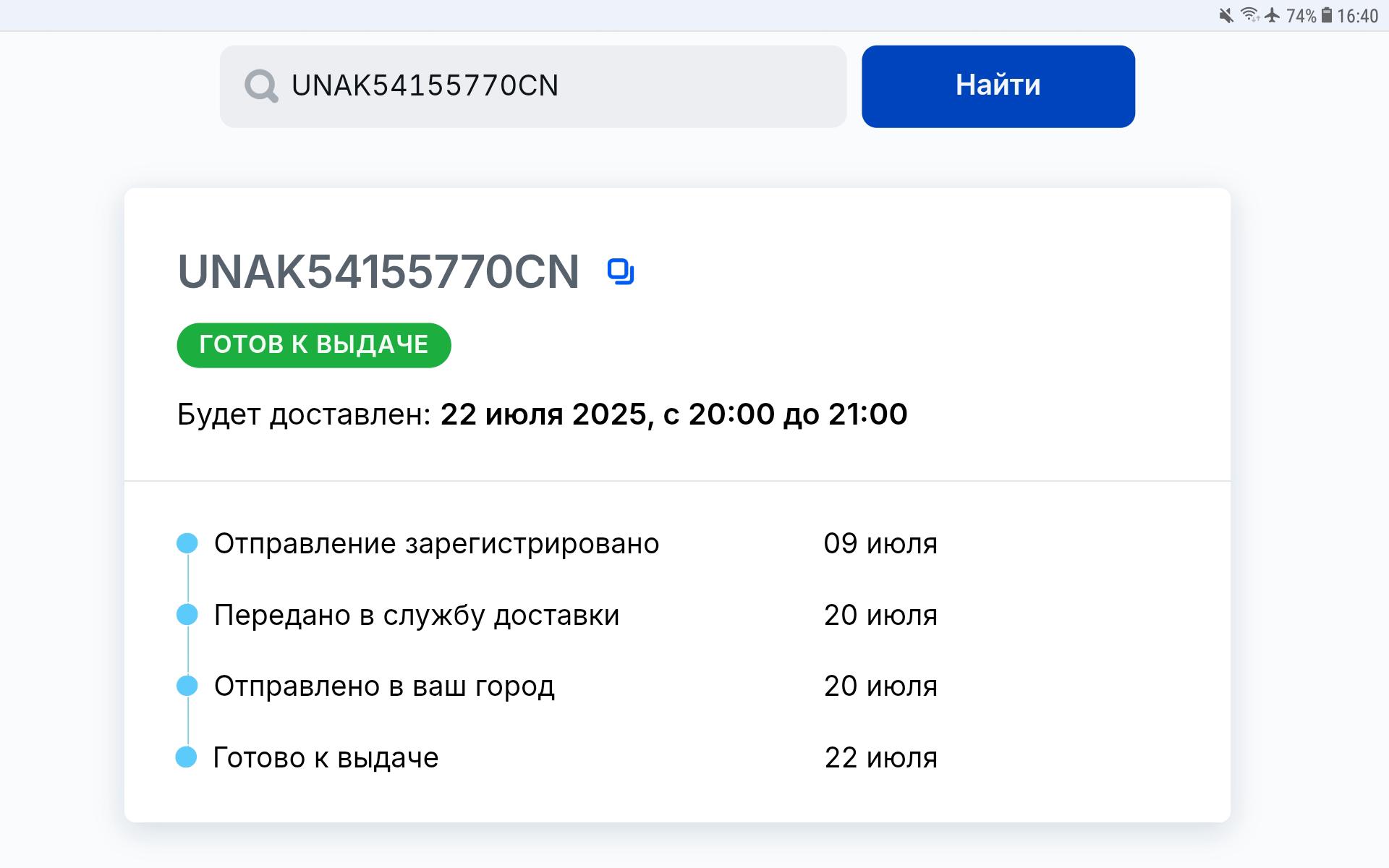Click the large UNAK54155770CN heading
The image size is (1389, 868).
378,273
